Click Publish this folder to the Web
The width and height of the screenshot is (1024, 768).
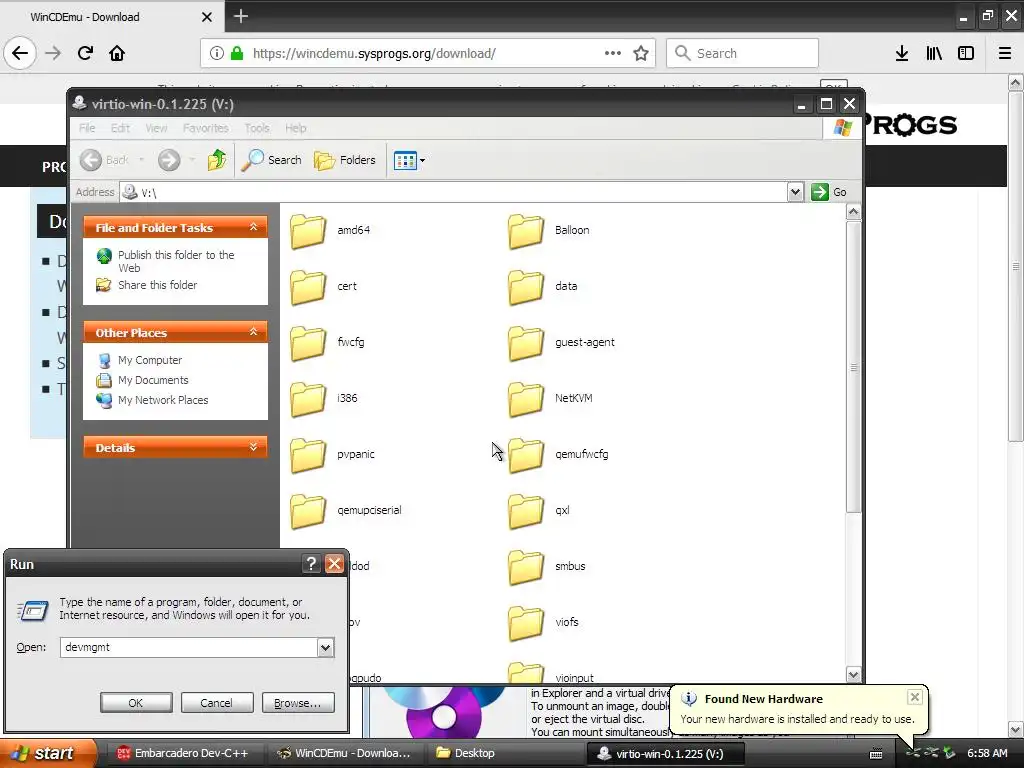pos(176,261)
